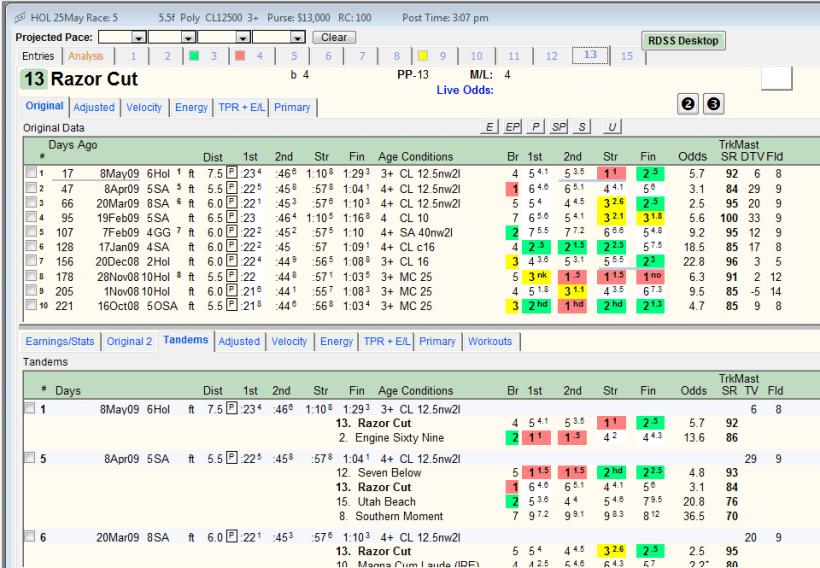Select entry tab 1
The height and width of the screenshot is (568, 820).
pyautogui.click(x=133, y=56)
